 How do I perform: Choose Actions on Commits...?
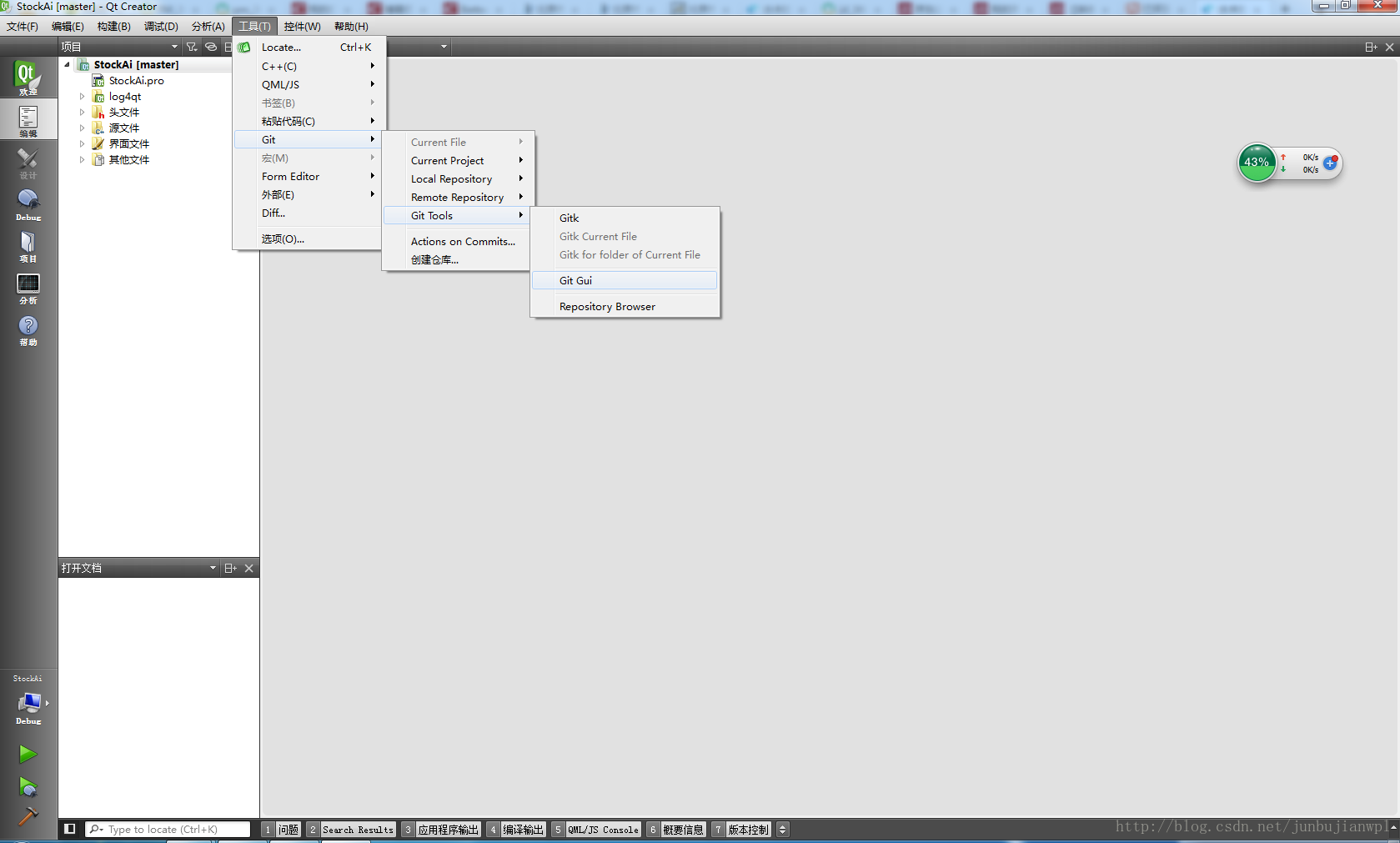[x=458, y=241]
